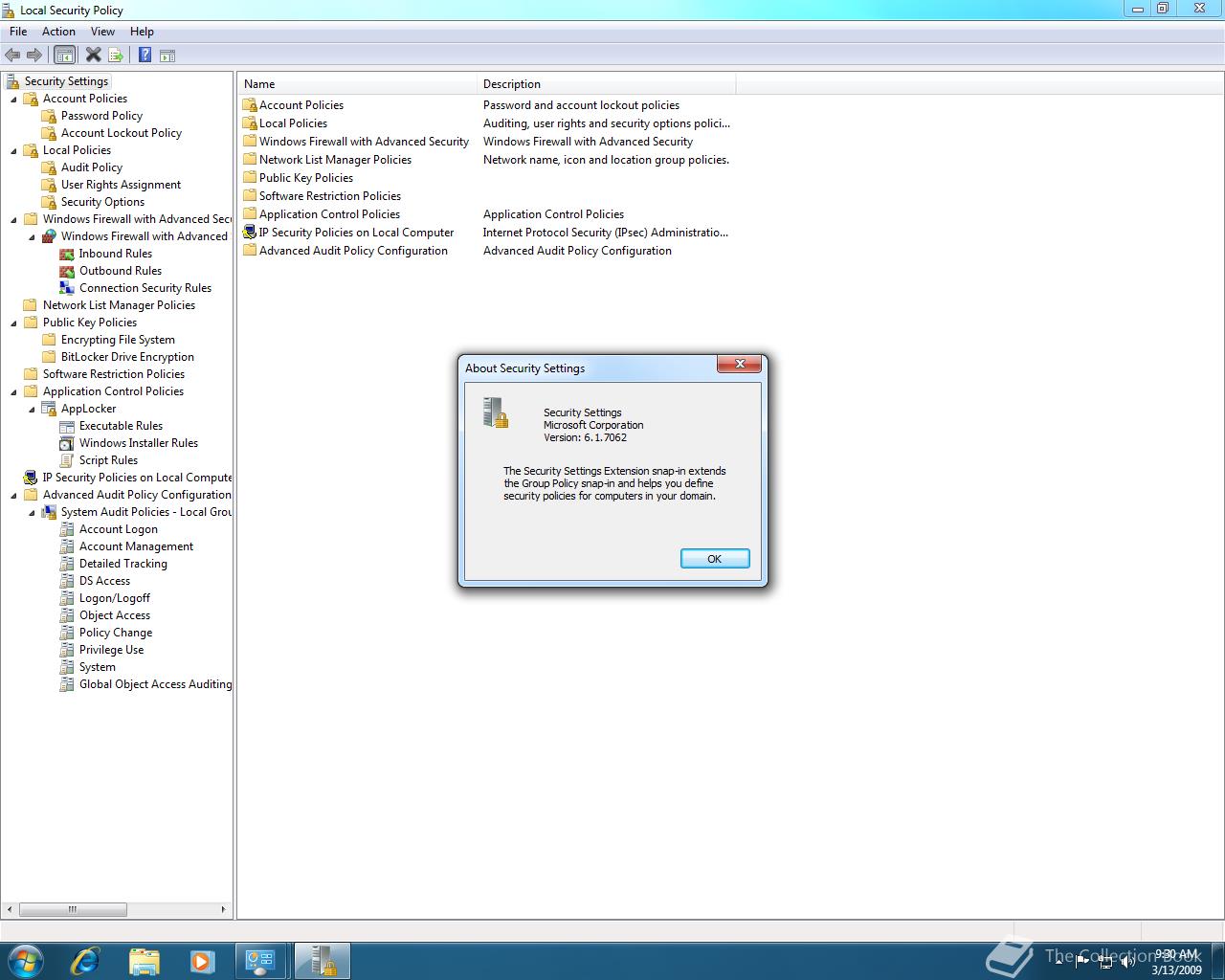Select IP Security Policies on Local Computer list item
This screenshot has height=980, width=1225.
click(356, 233)
